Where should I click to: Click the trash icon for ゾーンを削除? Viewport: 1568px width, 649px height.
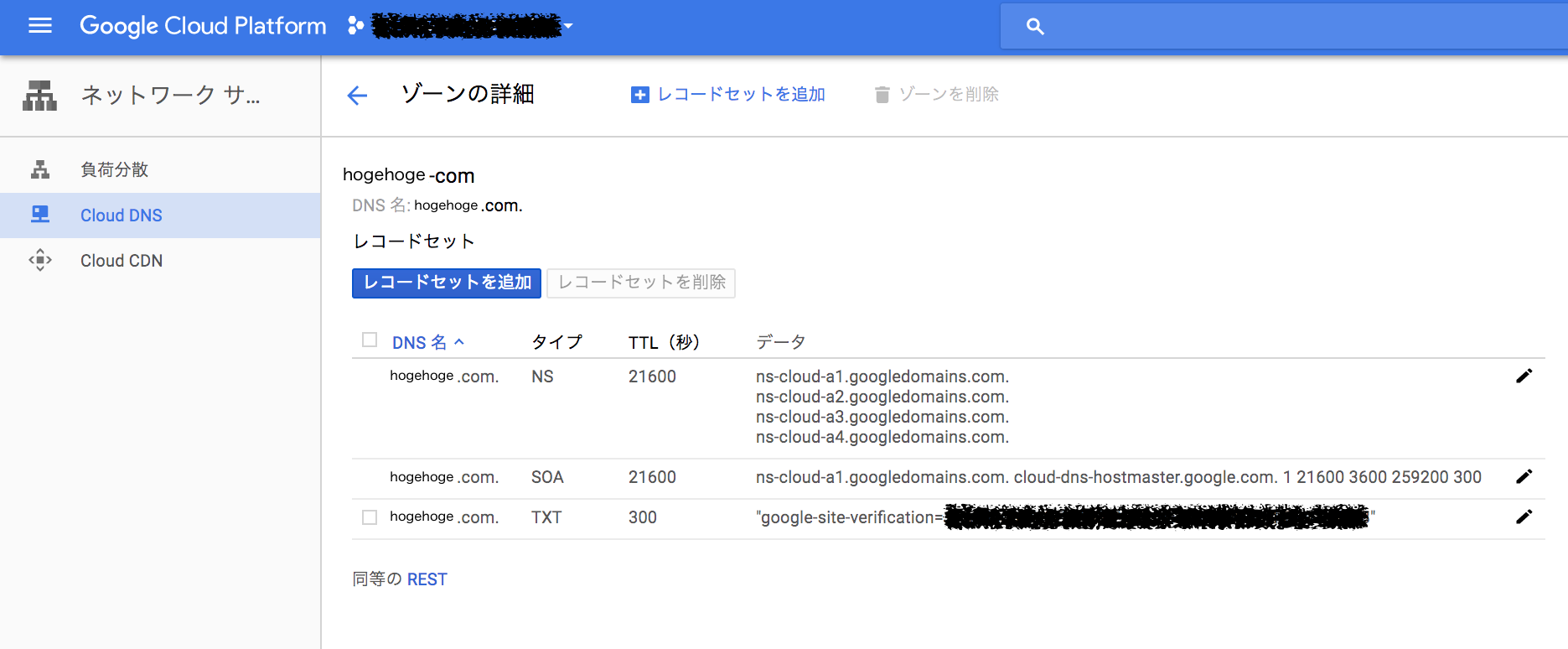point(882,95)
